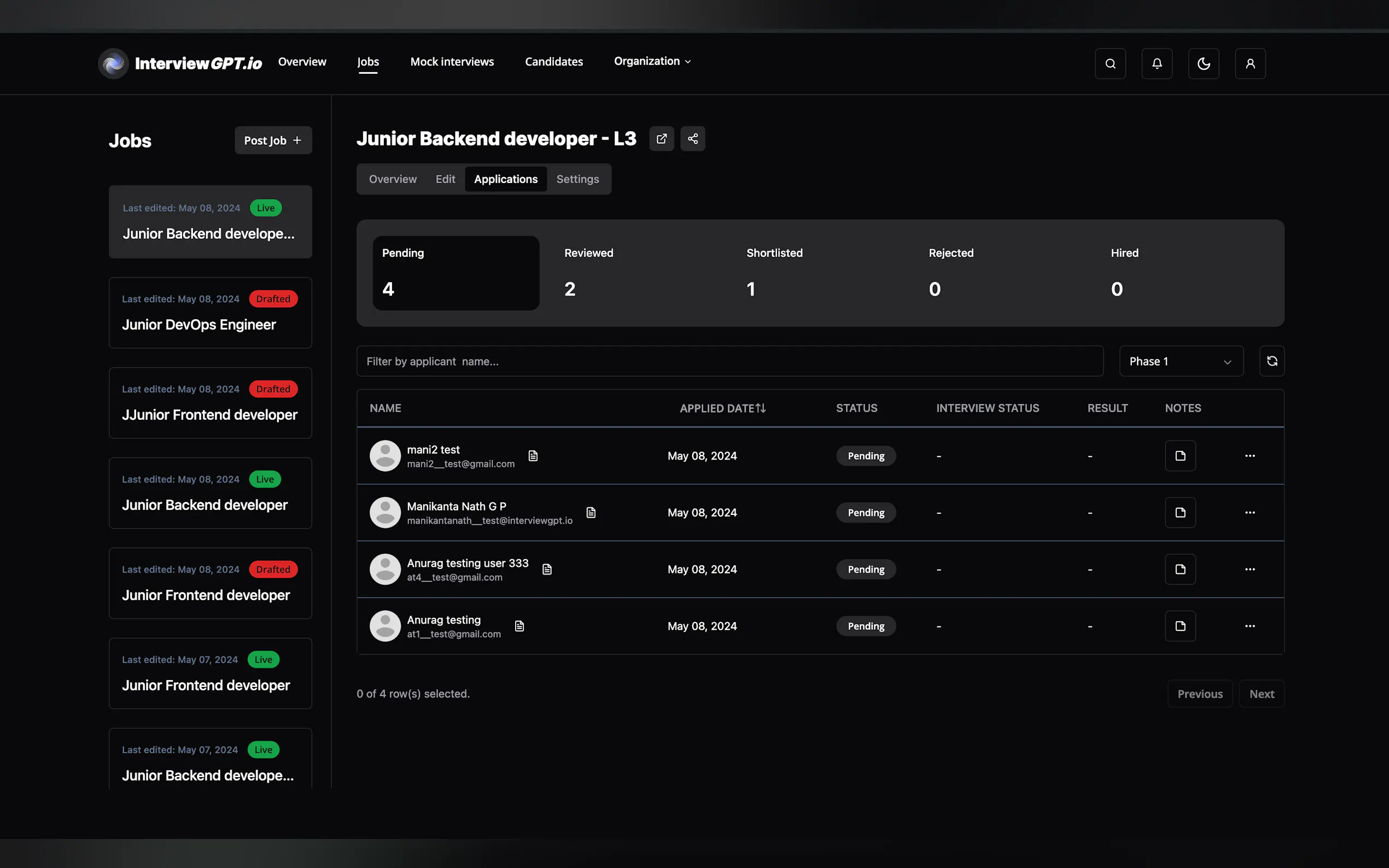Open notes for Manikanta Nath G P

(x=1180, y=513)
